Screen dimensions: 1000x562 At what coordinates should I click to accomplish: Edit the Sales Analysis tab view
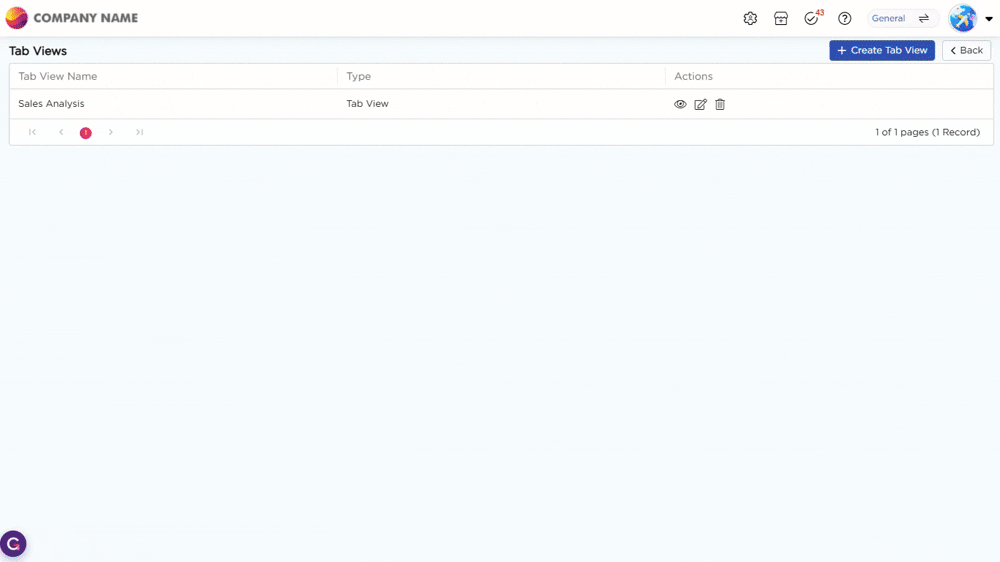pos(700,104)
